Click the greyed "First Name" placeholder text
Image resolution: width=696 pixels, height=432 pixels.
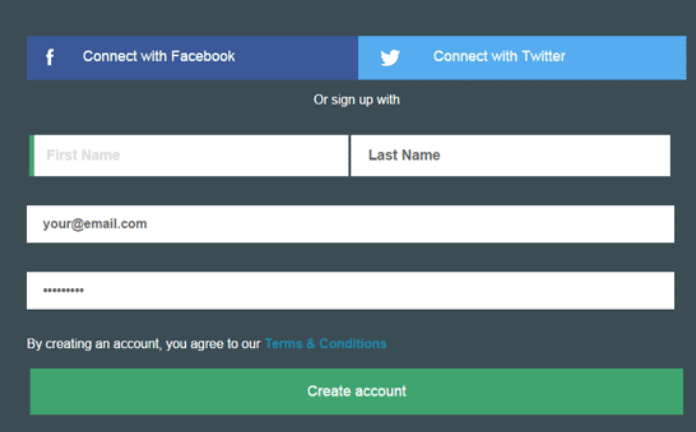click(x=83, y=155)
